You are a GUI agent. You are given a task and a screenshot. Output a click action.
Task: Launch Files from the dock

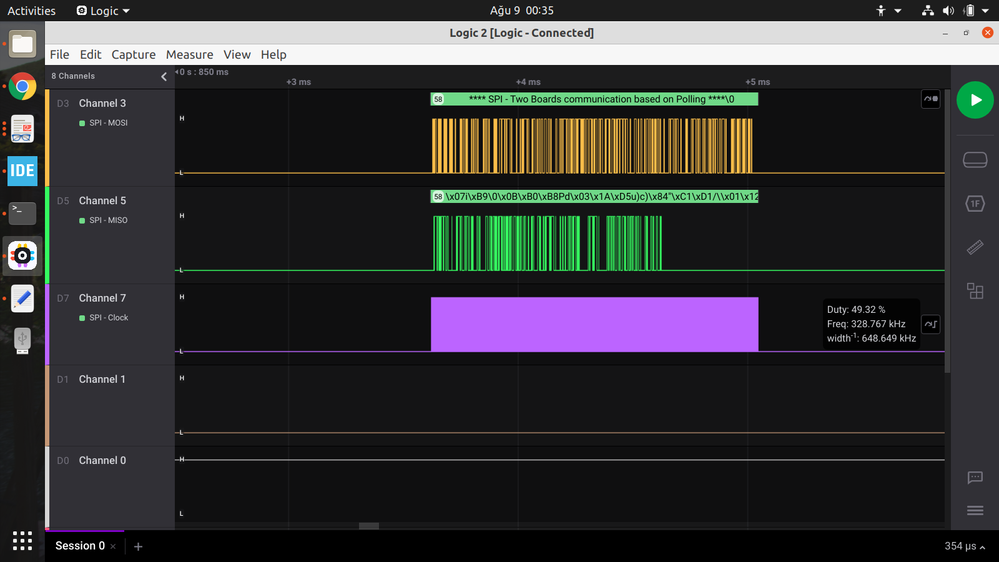22,44
